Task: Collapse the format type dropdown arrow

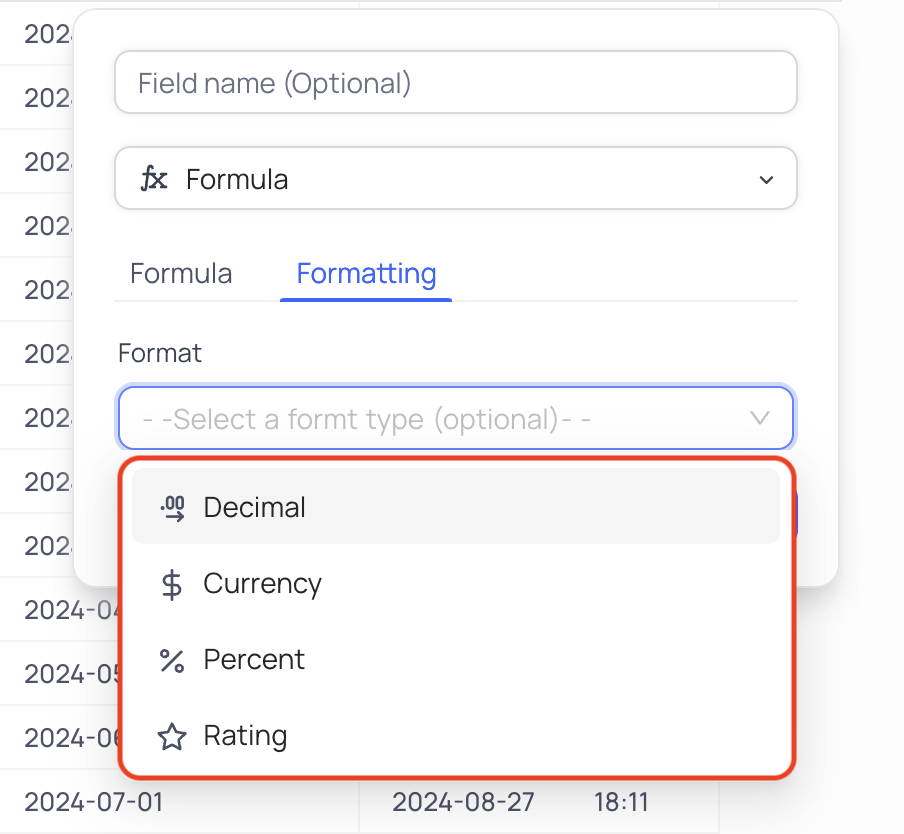Action: [x=760, y=418]
